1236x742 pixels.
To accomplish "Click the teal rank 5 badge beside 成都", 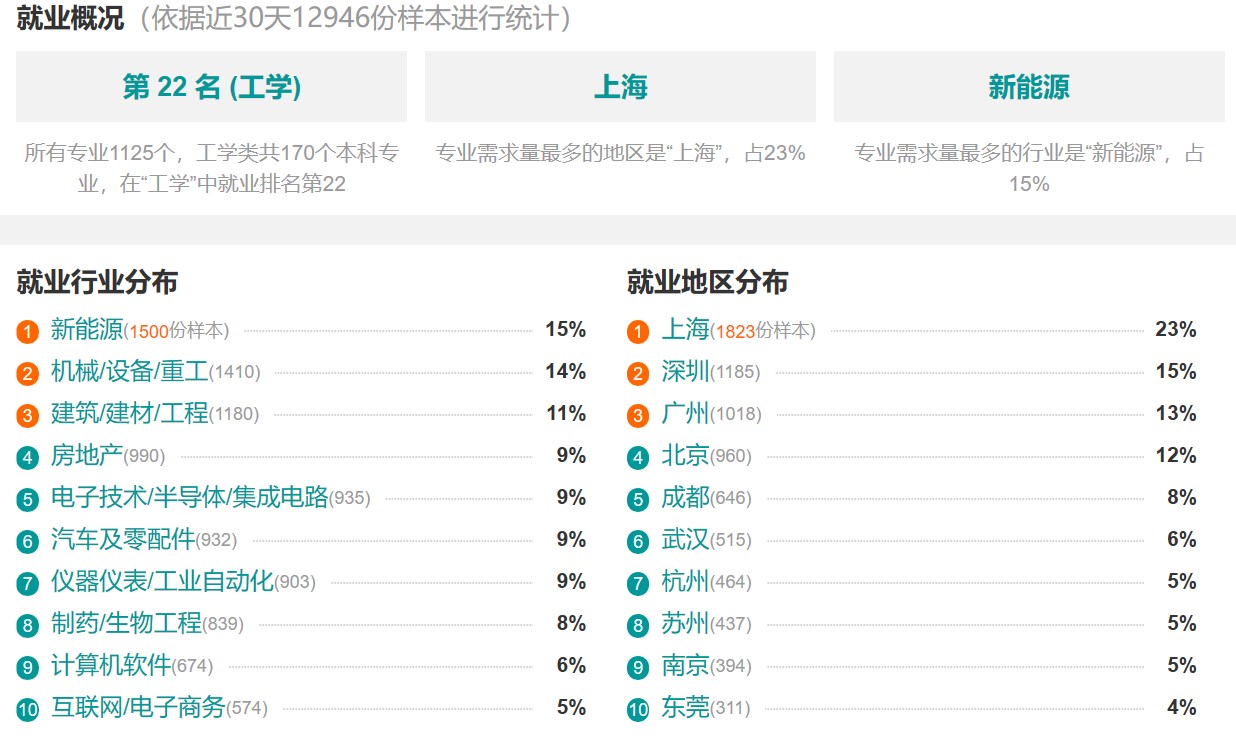I will coord(638,499).
